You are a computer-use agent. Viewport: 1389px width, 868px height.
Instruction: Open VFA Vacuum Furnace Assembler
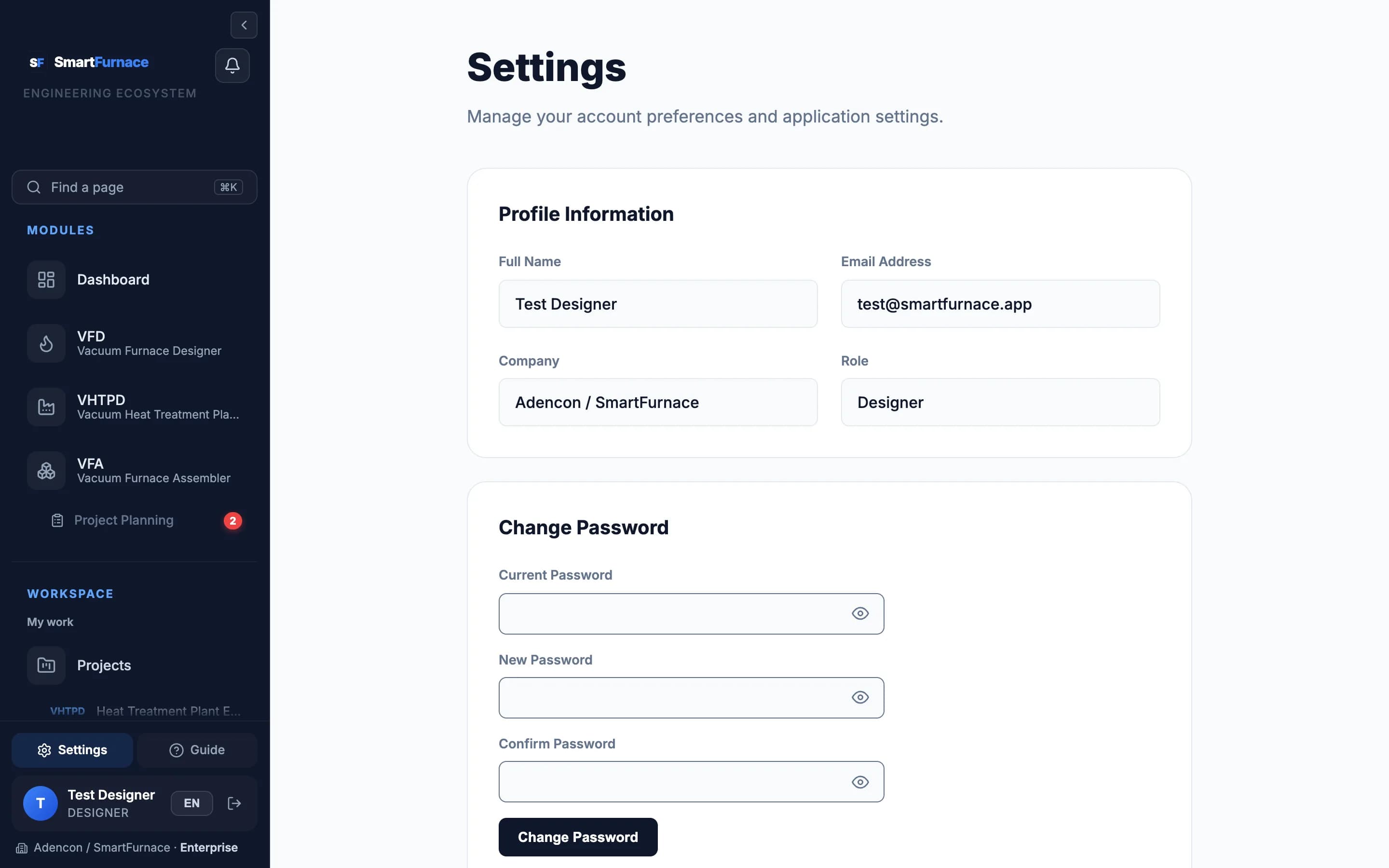[134, 471]
